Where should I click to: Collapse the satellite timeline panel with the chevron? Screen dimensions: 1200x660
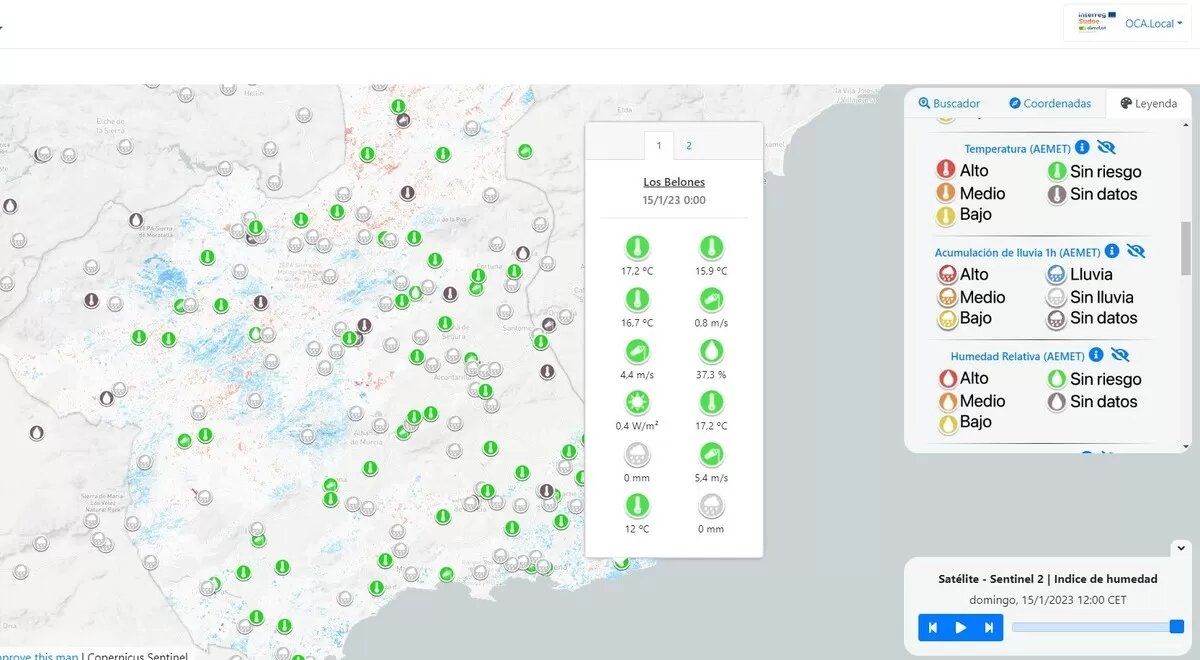1180,548
